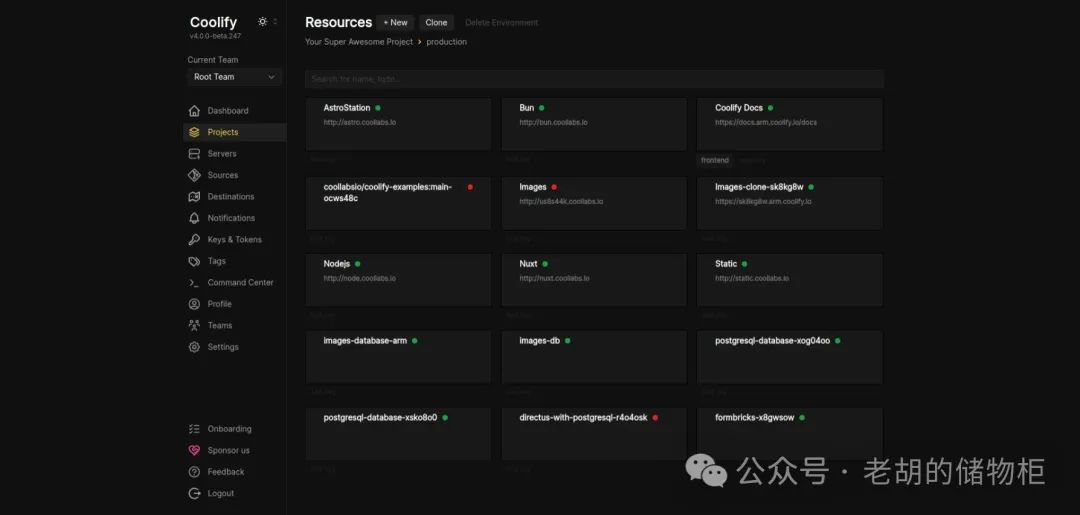Open the Images resource card
1080x515 pixels.
[x=594, y=203]
